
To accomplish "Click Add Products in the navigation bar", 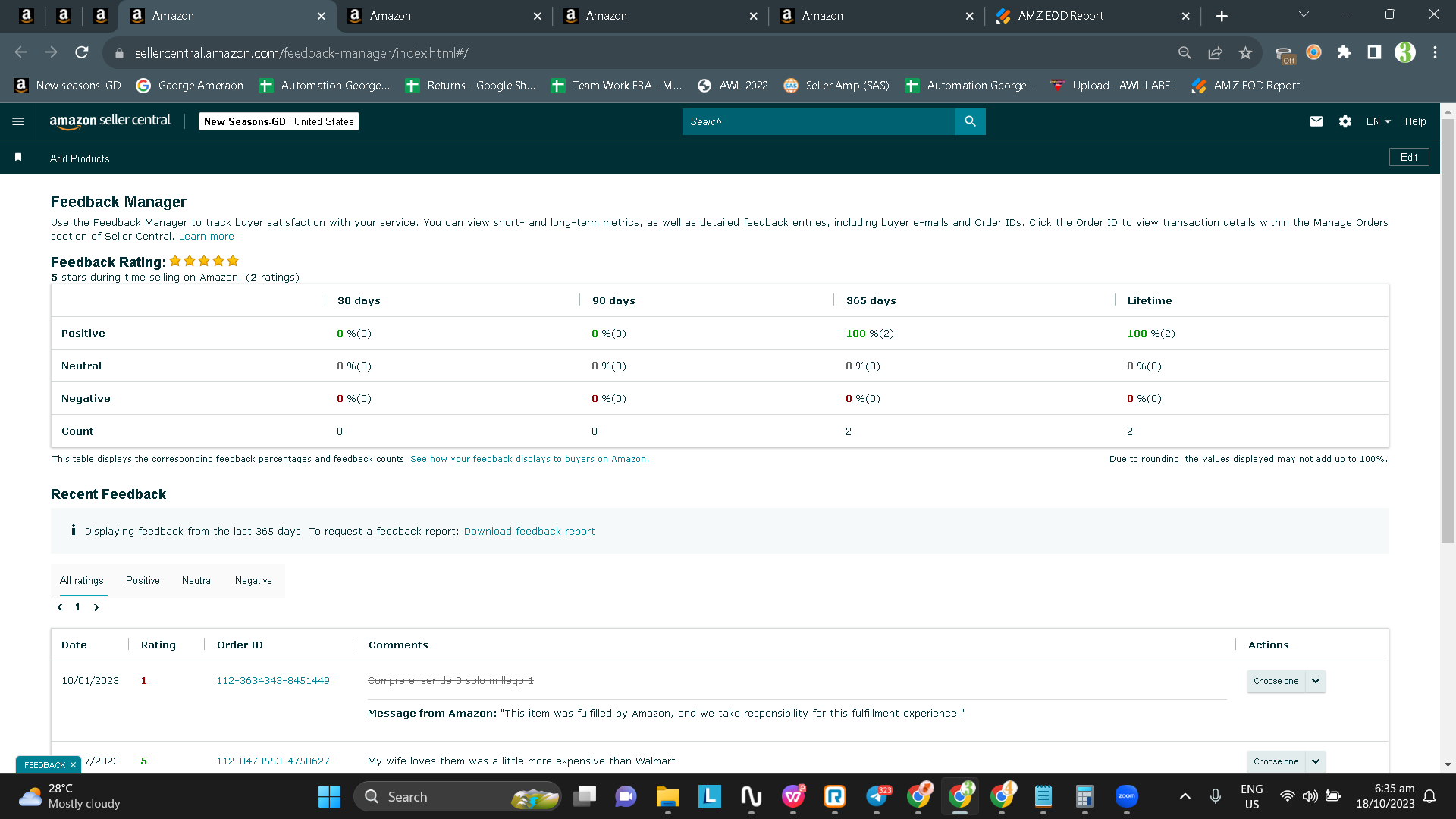I will [x=80, y=158].
